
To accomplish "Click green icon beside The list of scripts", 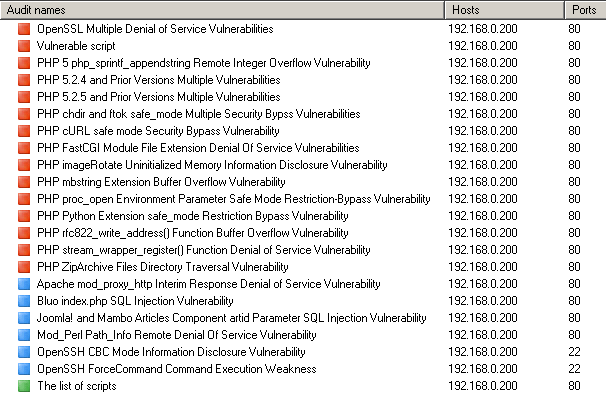I will point(24,386).
